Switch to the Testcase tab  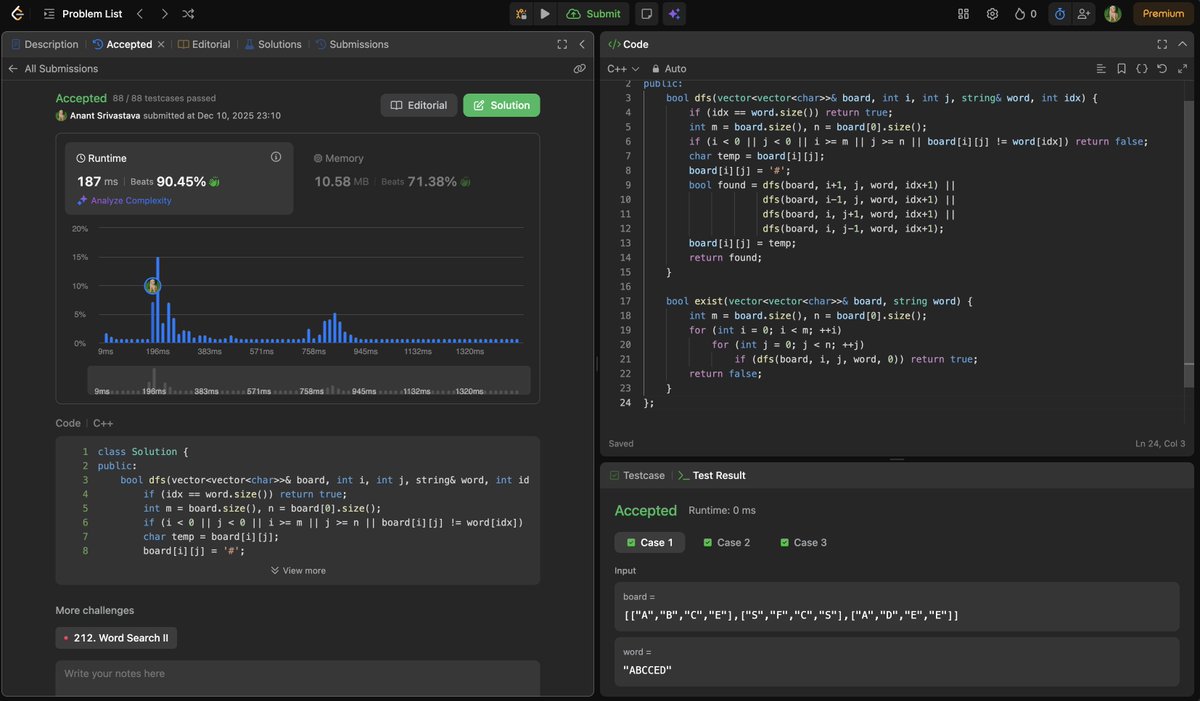click(x=636, y=476)
